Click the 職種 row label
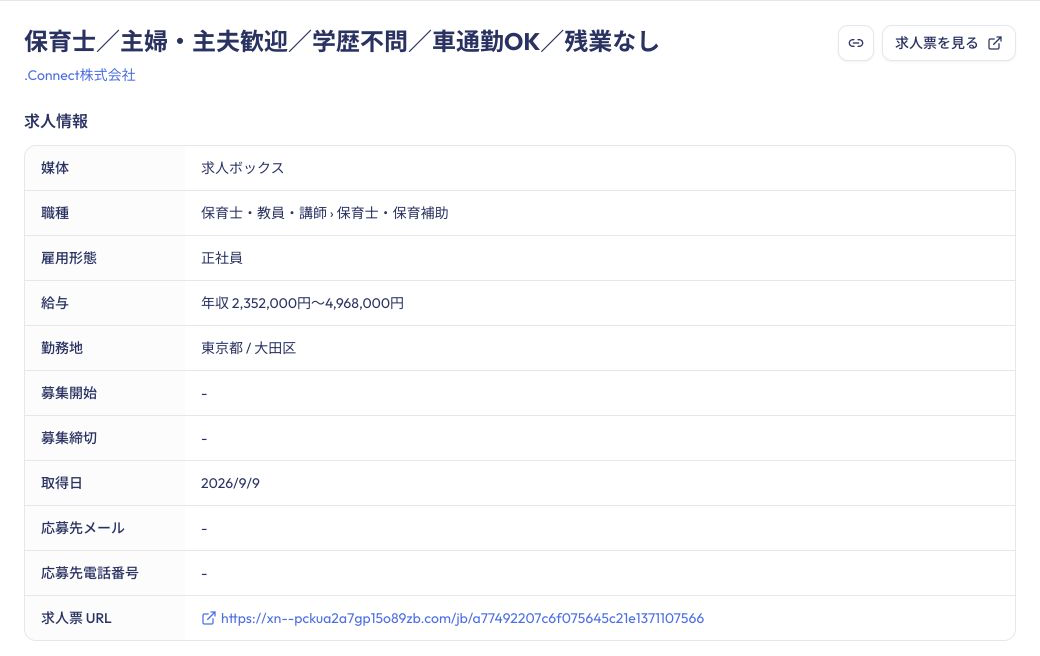 [55, 213]
